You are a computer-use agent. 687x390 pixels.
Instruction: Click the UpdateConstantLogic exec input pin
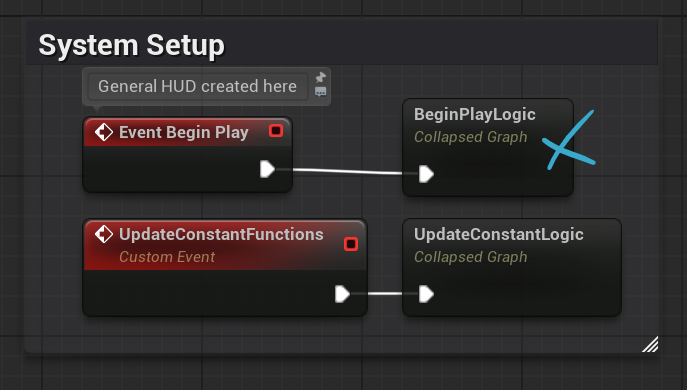(426, 294)
